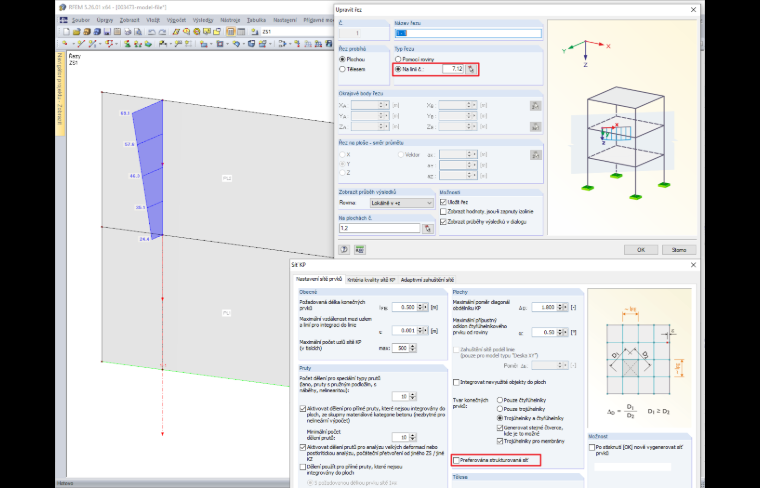The width and height of the screenshot is (760, 488).
Task: Open the Nástroje menu
Action: click(x=230, y=20)
